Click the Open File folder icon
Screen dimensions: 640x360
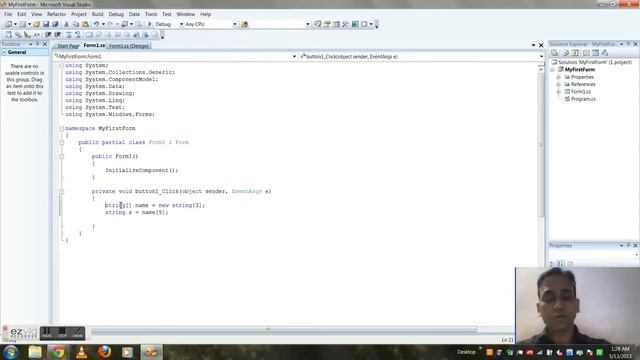(36, 24)
